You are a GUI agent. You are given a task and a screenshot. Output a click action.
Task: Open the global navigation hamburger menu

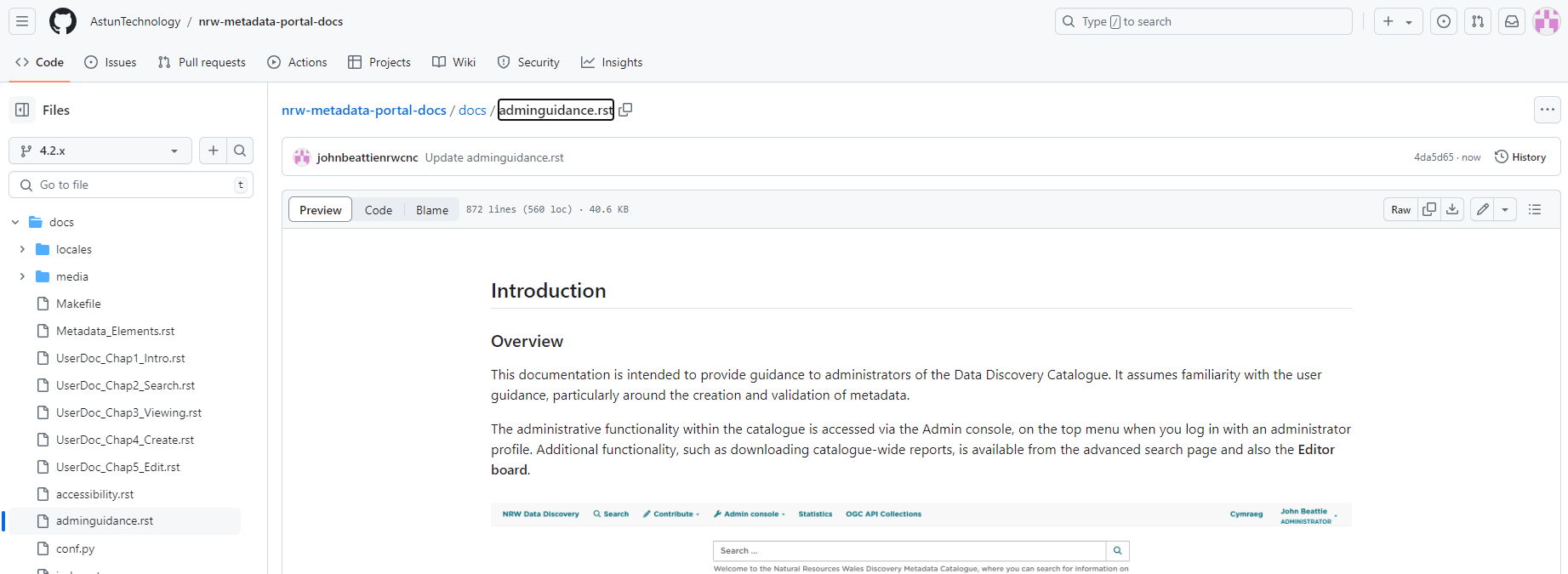(22, 21)
